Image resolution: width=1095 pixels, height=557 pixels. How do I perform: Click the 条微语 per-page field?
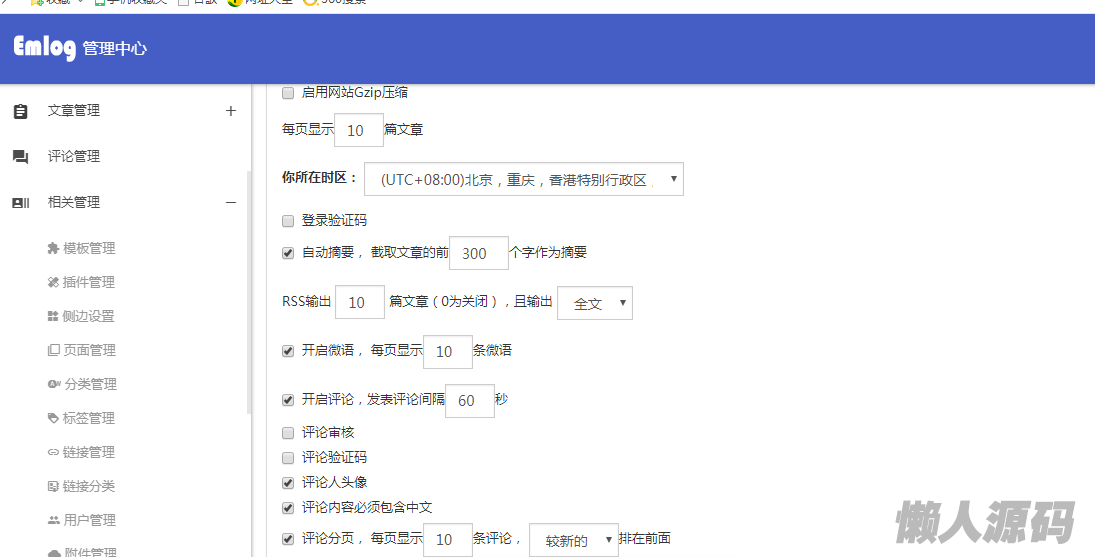pyautogui.click(x=448, y=351)
